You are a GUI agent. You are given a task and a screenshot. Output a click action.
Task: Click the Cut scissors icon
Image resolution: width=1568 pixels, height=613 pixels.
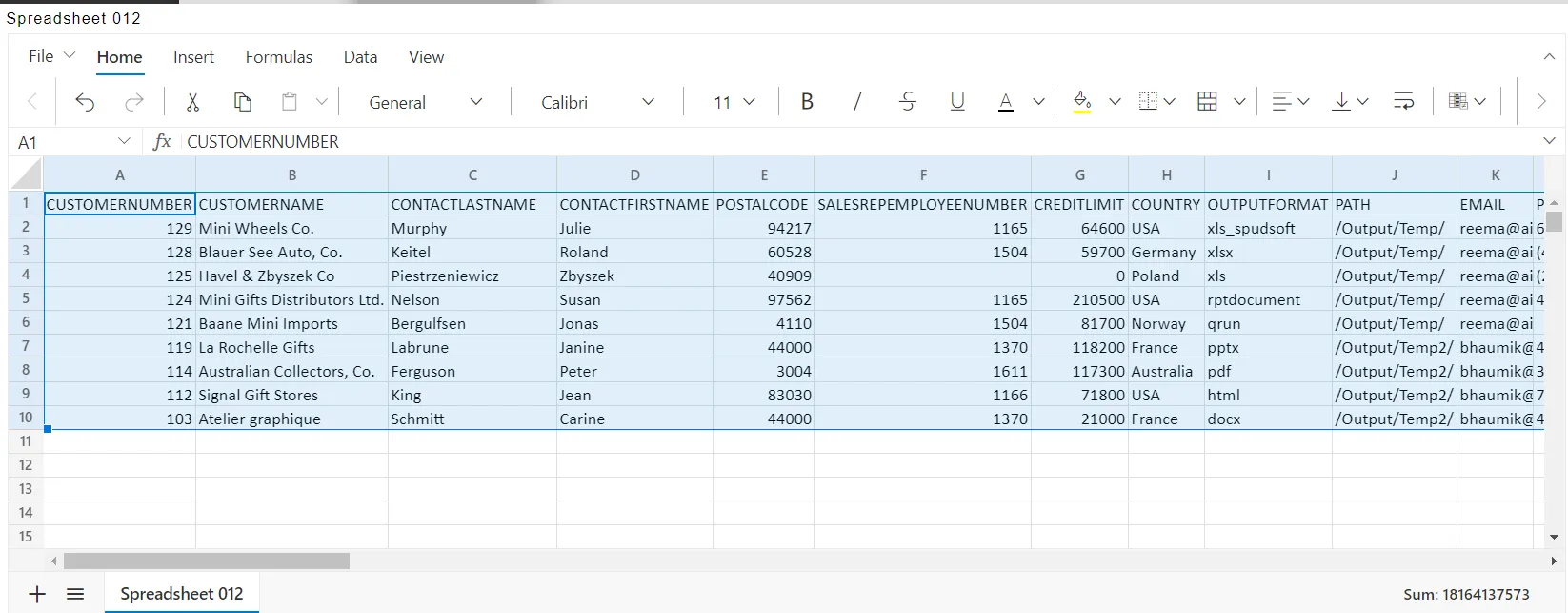coord(192,102)
